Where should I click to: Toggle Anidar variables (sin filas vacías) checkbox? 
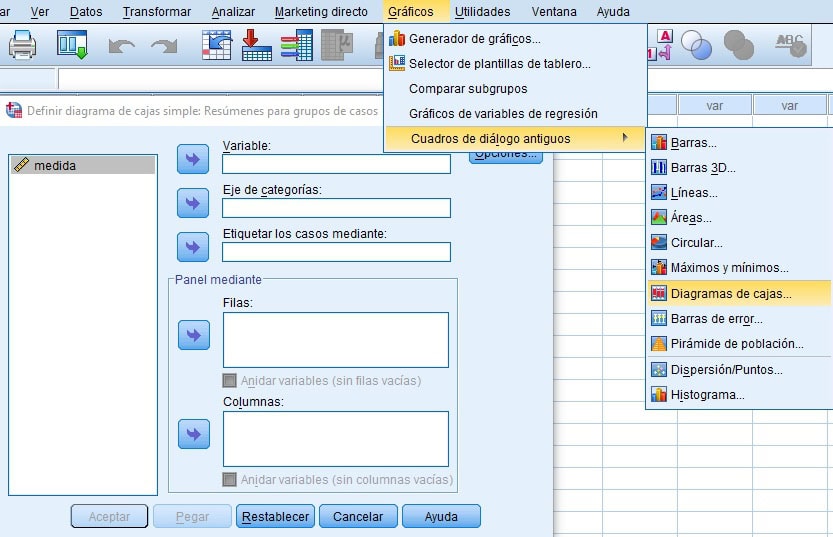(x=230, y=380)
